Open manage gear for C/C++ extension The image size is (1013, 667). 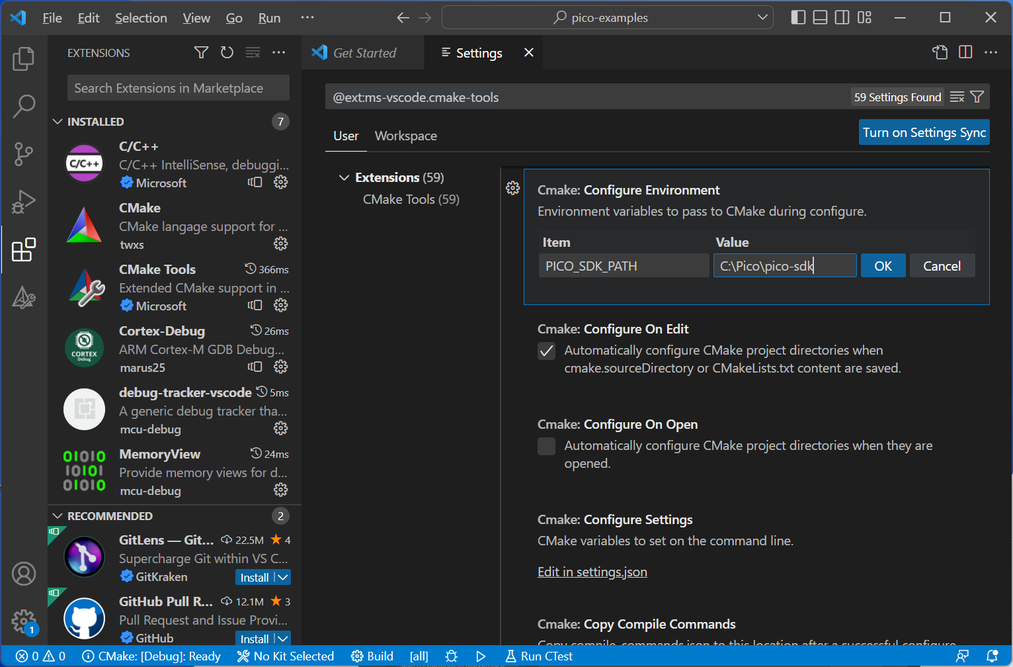(280, 182)
